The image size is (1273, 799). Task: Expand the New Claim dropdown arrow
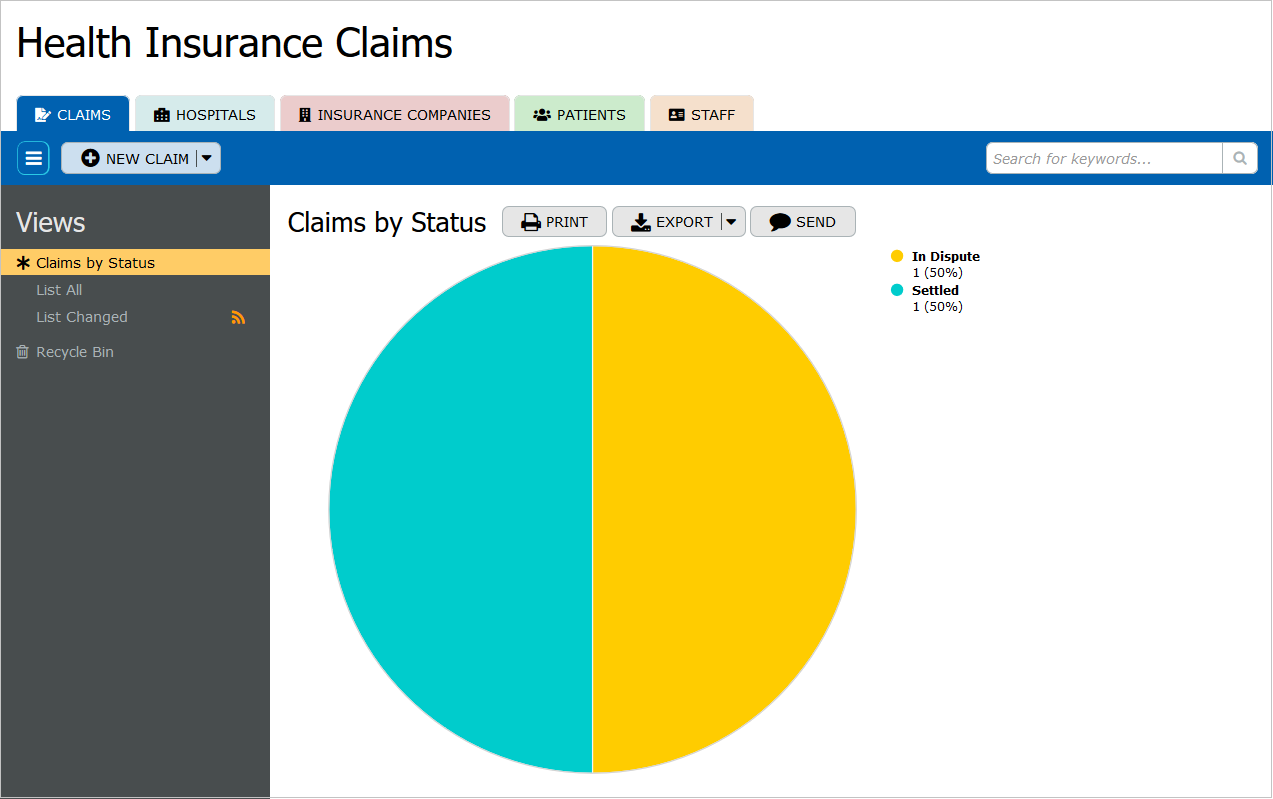coord(207,158)
